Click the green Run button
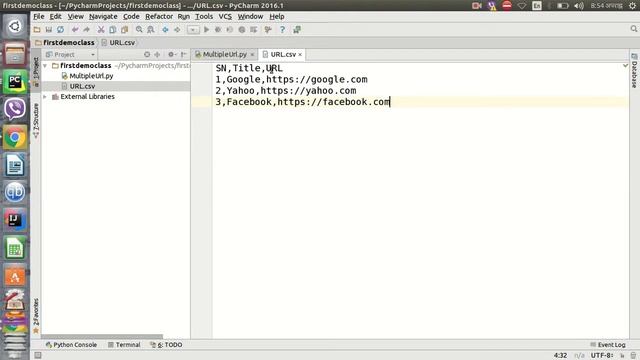 point(207,29)
